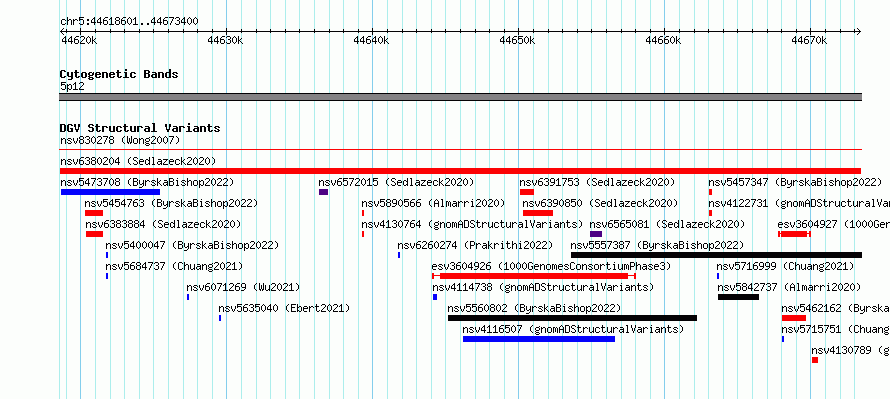Open the nsv4122731 variant label

point(799,203)
